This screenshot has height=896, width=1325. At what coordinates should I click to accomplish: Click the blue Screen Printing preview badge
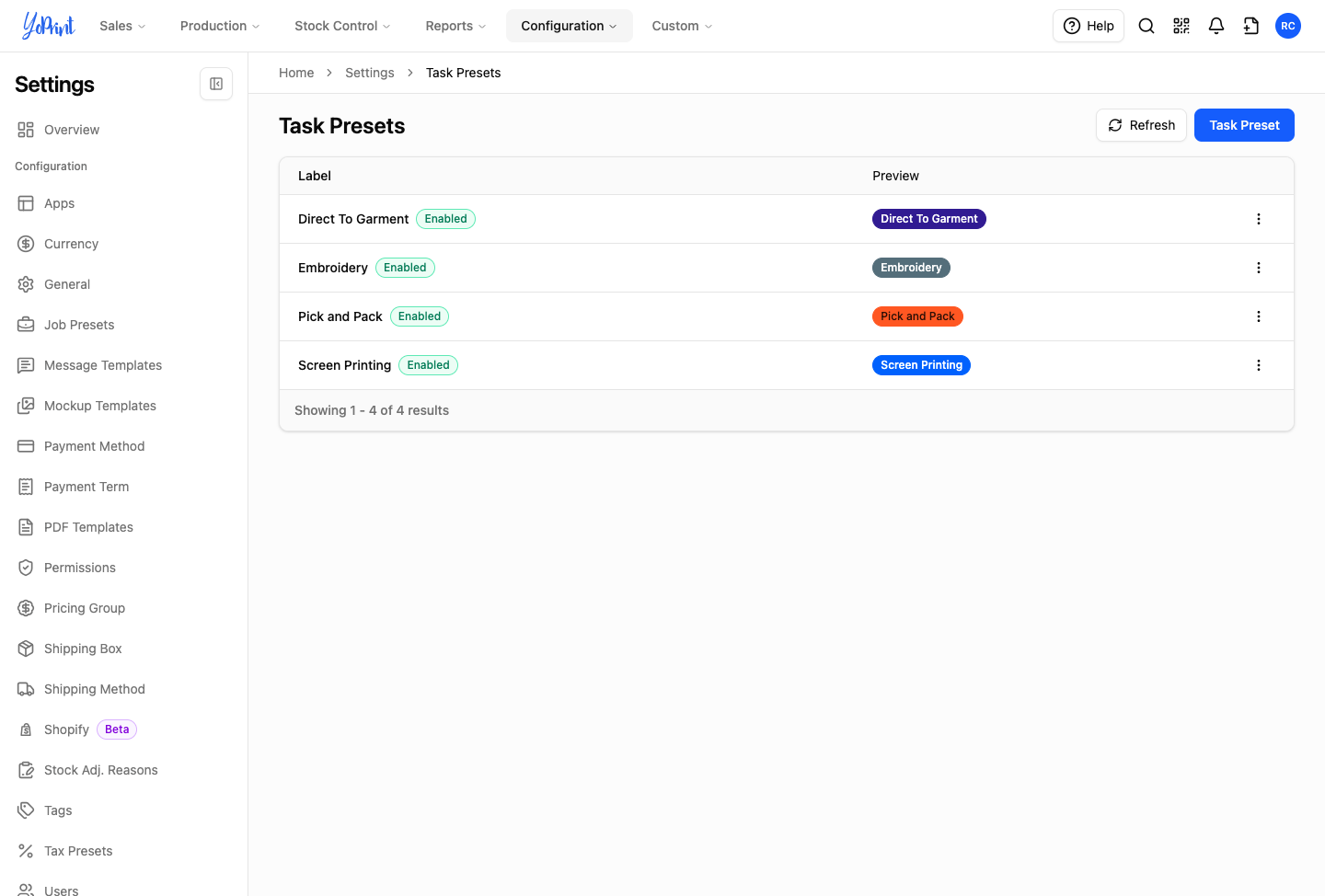click(921, 365)
